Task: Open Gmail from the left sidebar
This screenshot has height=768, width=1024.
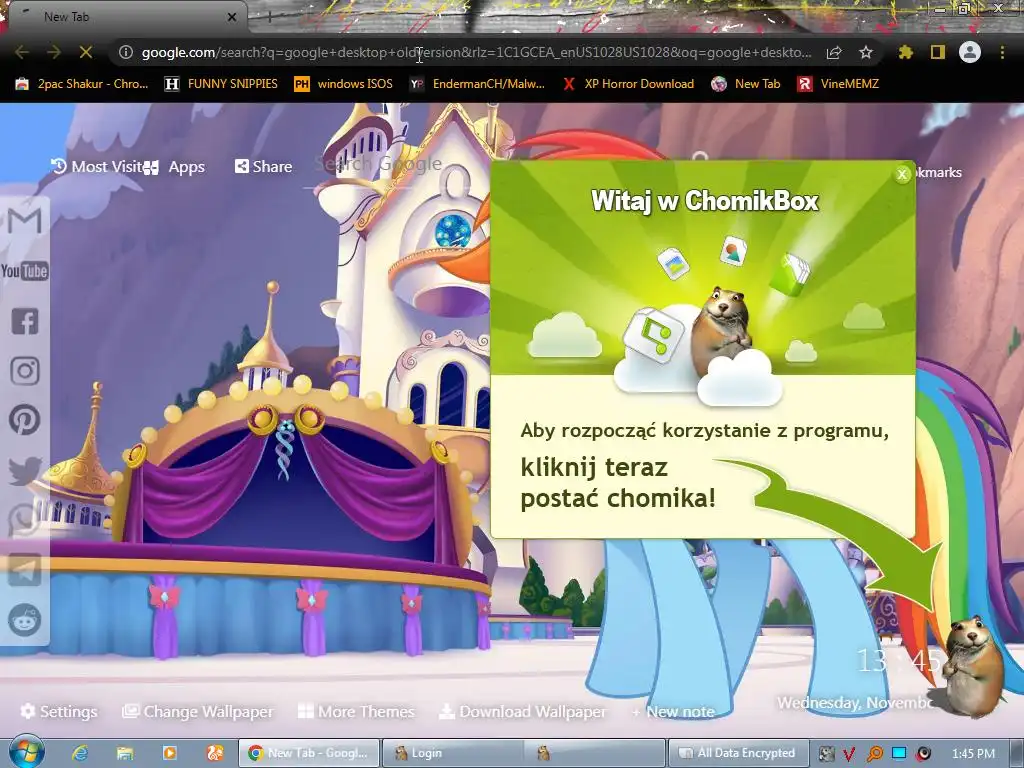Action: click(x=25, y=221)
